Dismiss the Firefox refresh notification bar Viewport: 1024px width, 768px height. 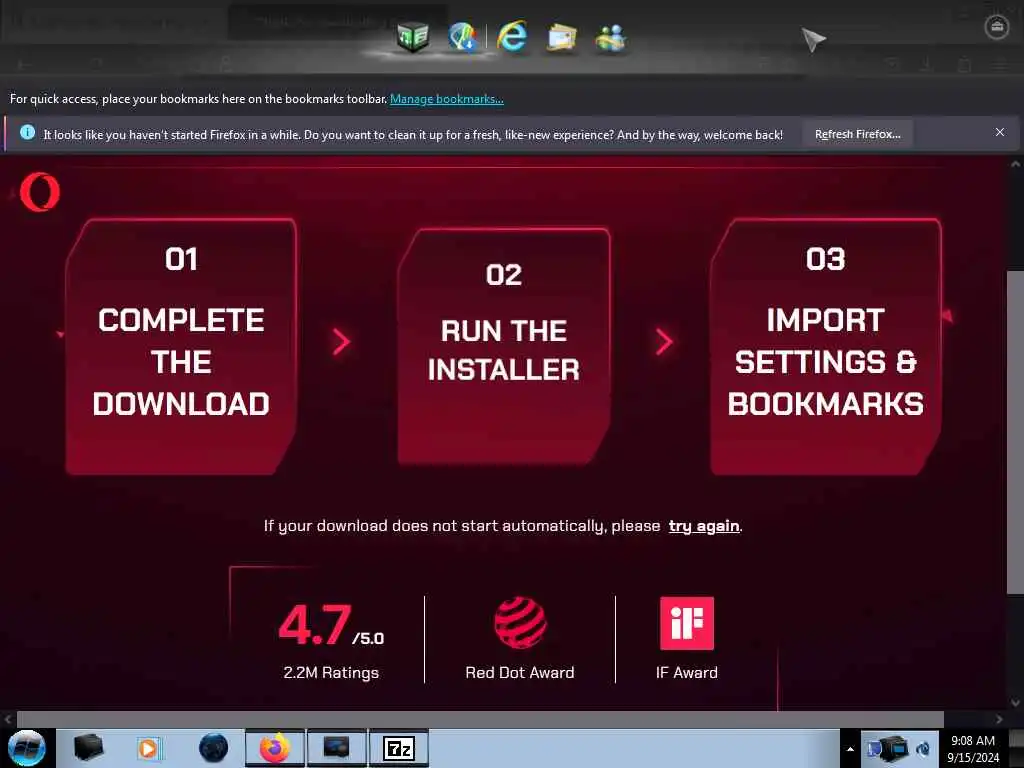(x=999, y=133)
